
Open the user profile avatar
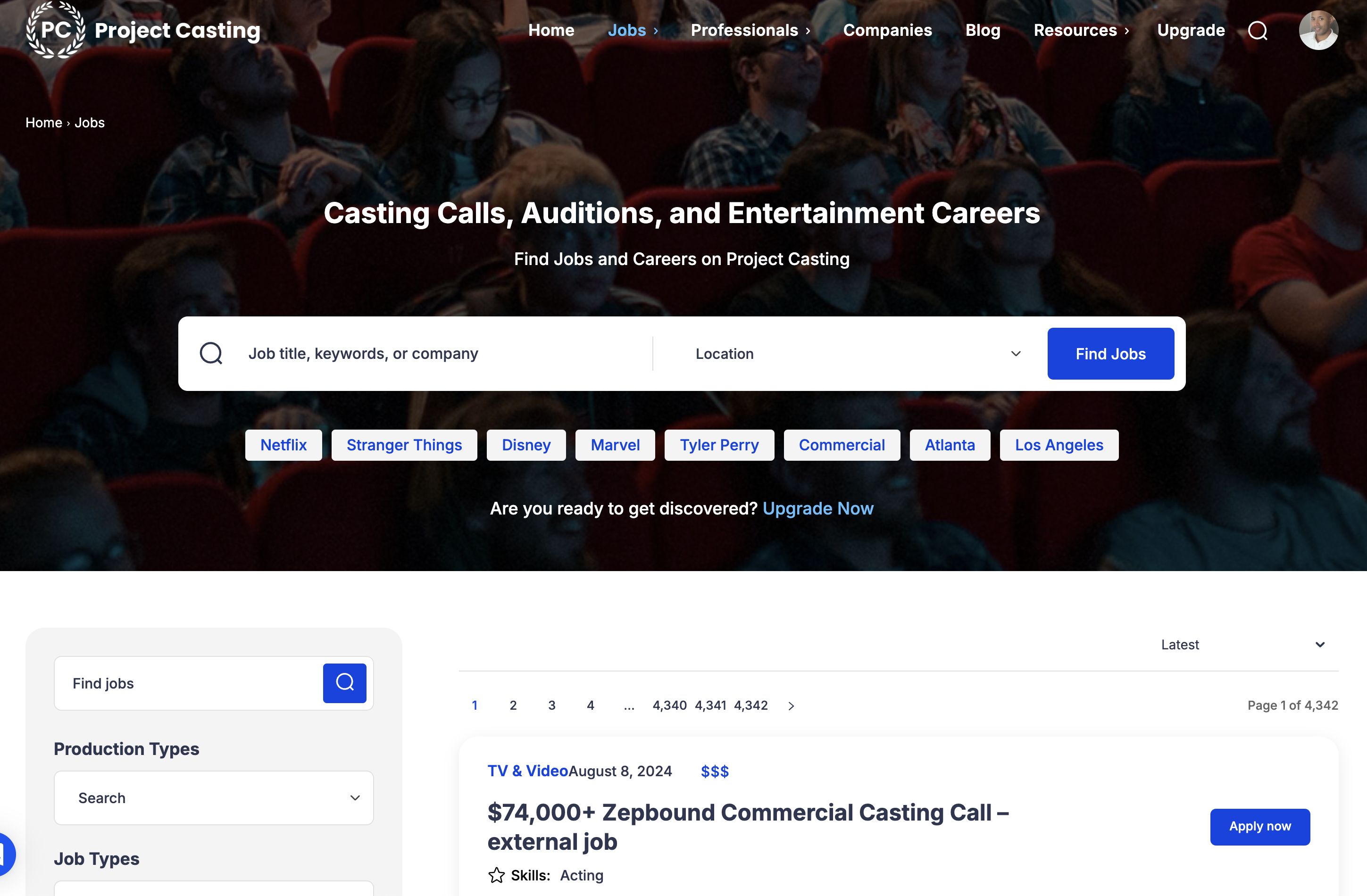click(x=1318, y=31)
